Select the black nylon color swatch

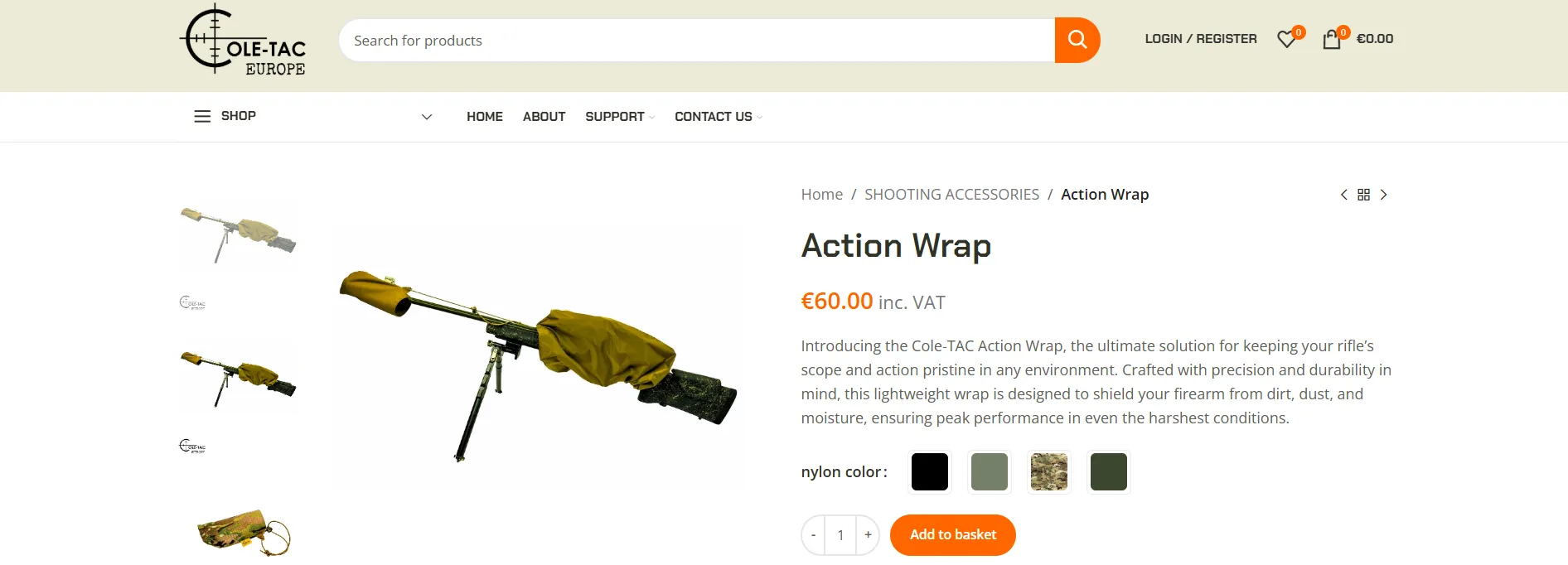930,472
